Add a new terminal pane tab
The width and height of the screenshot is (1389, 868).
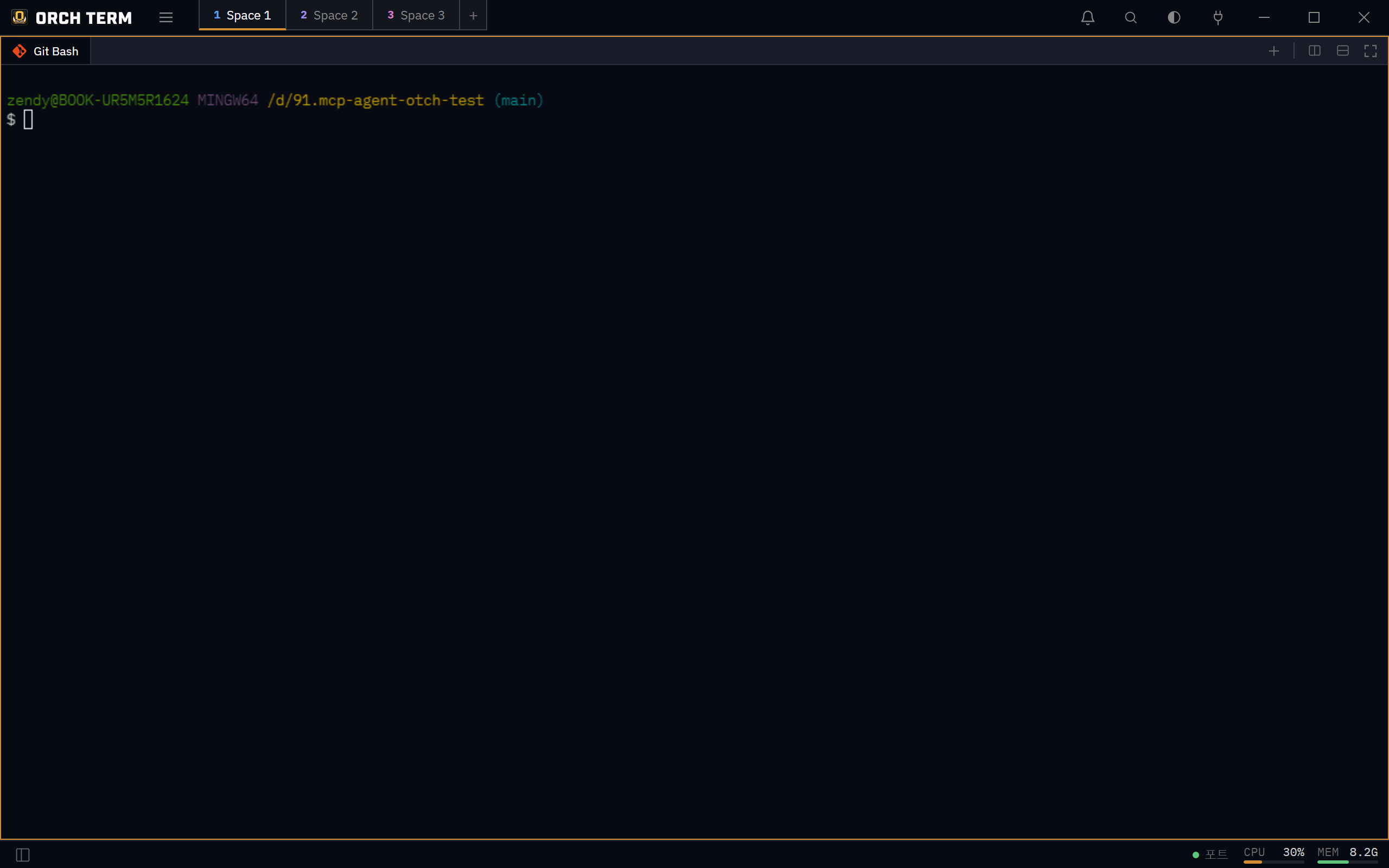coord(1273,51)
